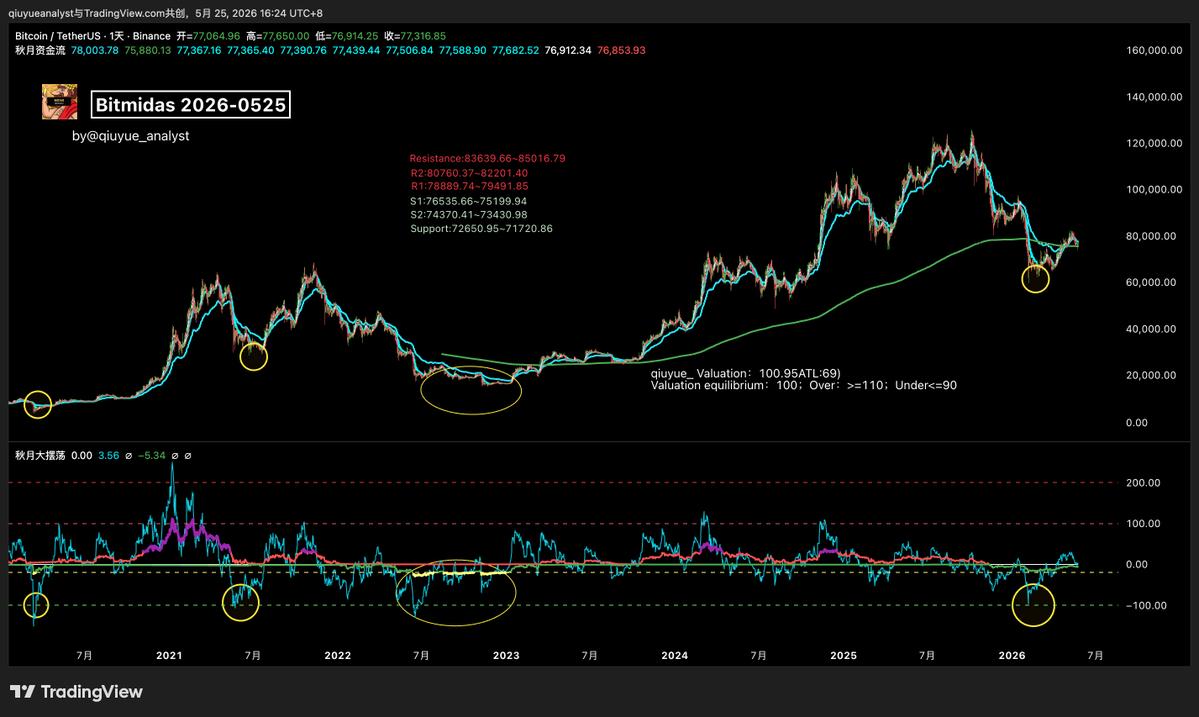Image resolution: width=1199 pixels, height=717 pixels.
Task: Click the Bitcoin / TetherUS symbol title
Action: coord(93,36)
